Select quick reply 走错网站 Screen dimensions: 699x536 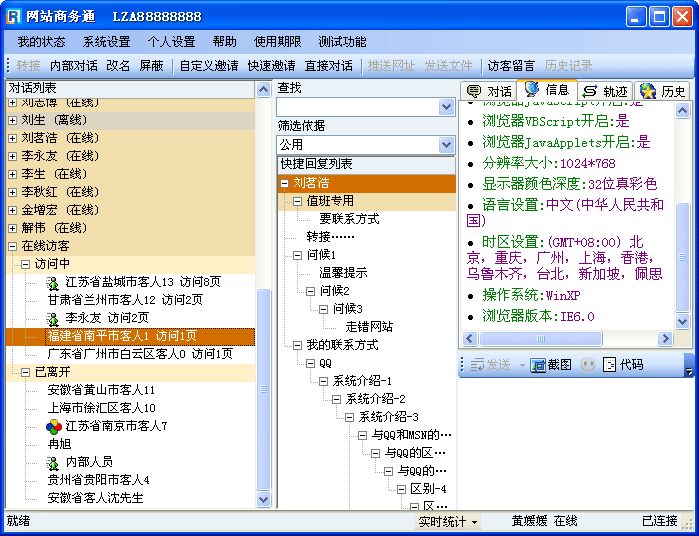(369, 327)
